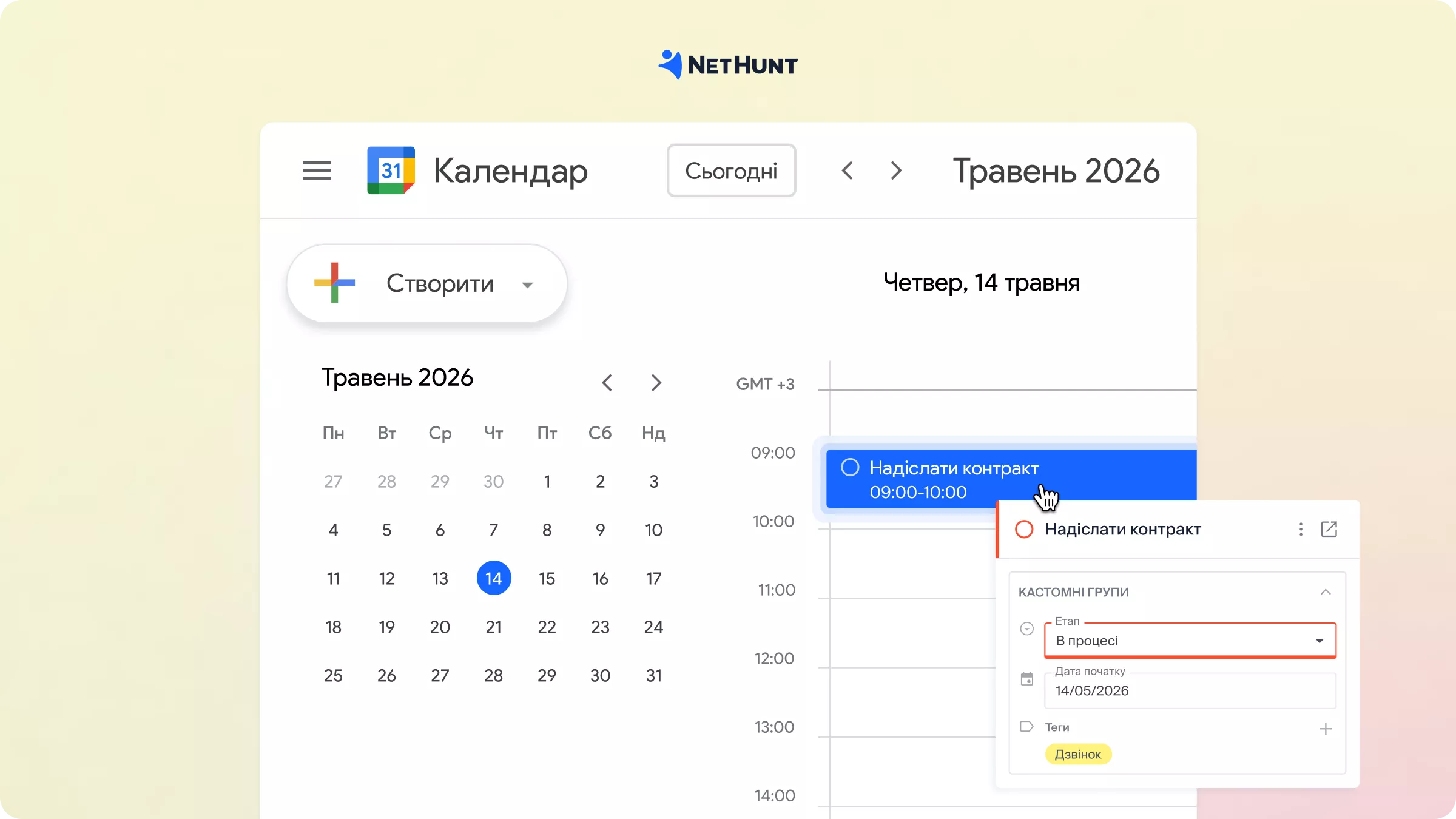Viewport: 1456px width, 819px height.
Task: Click the tag icon beside Теги
Action: pos(1026,726)
